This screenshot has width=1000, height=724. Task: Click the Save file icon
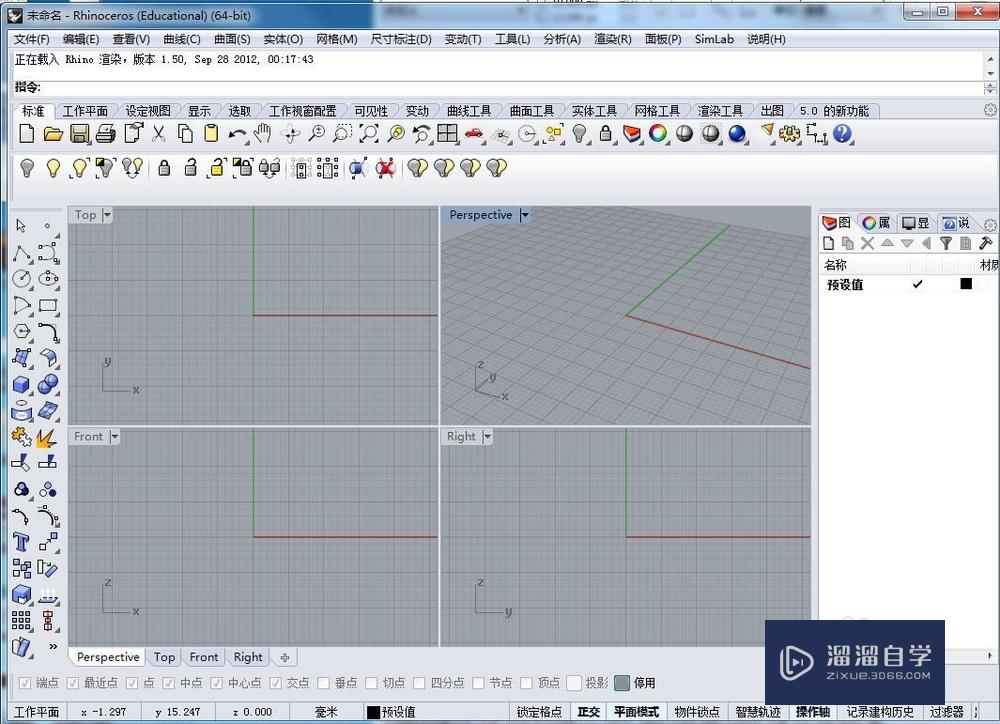(80, 134)
